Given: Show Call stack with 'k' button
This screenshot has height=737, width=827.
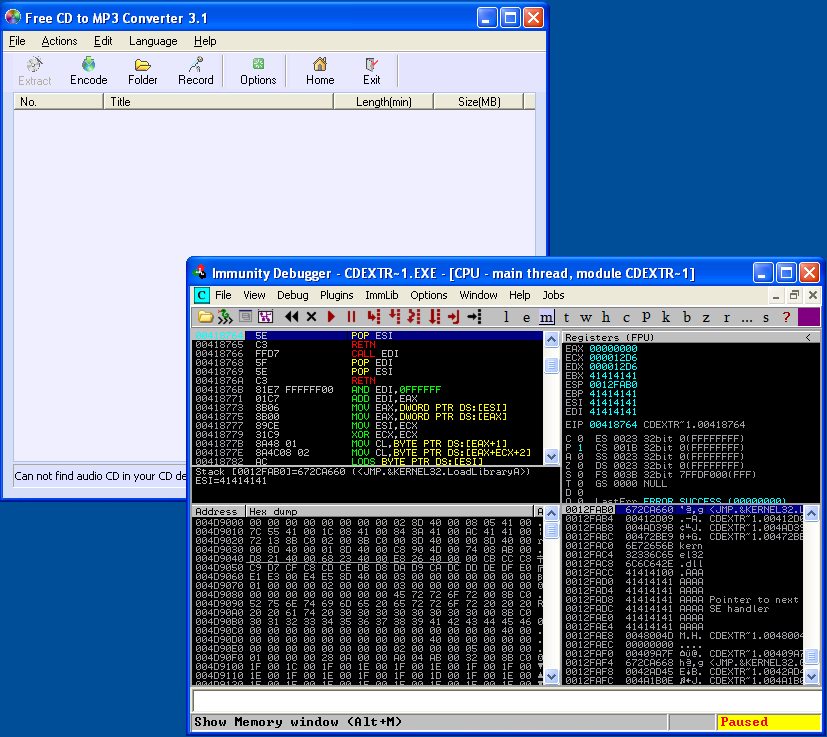Looking at the screenshot, I should click(x=666, y=317).
